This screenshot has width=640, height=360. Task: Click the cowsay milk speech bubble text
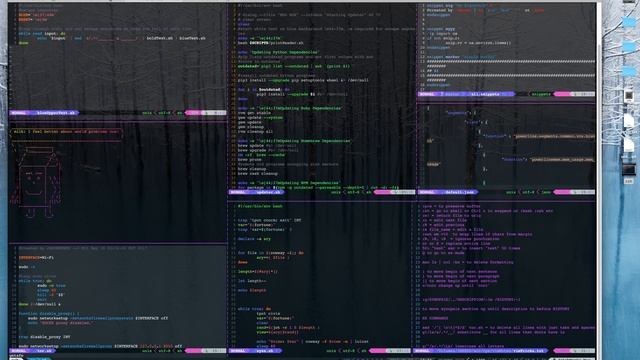point(65,131)
